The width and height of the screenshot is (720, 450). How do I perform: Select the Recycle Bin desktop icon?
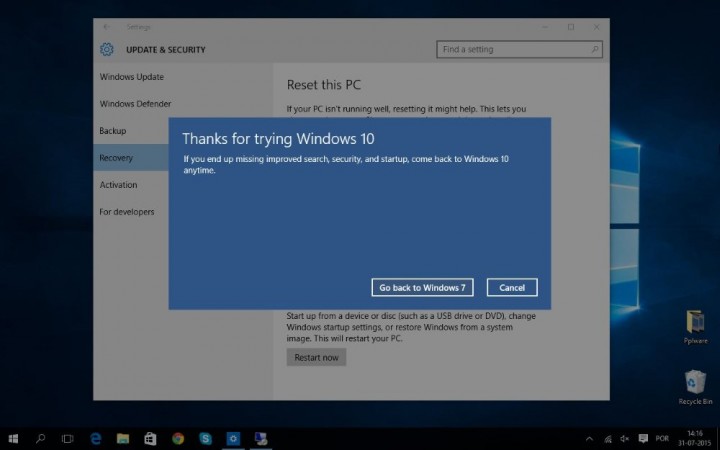point(695,388)
